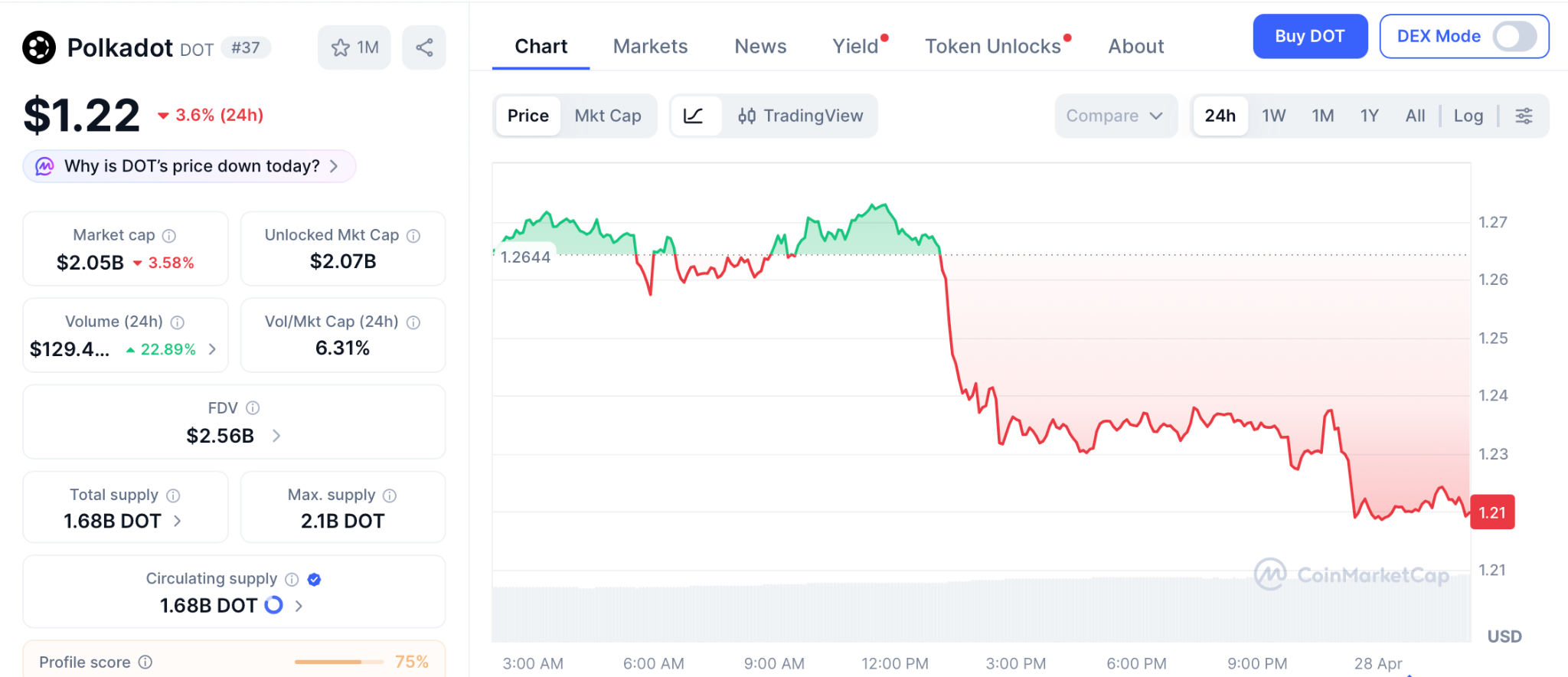Click the share icon next to watchlist

click(x=424, y=47)
